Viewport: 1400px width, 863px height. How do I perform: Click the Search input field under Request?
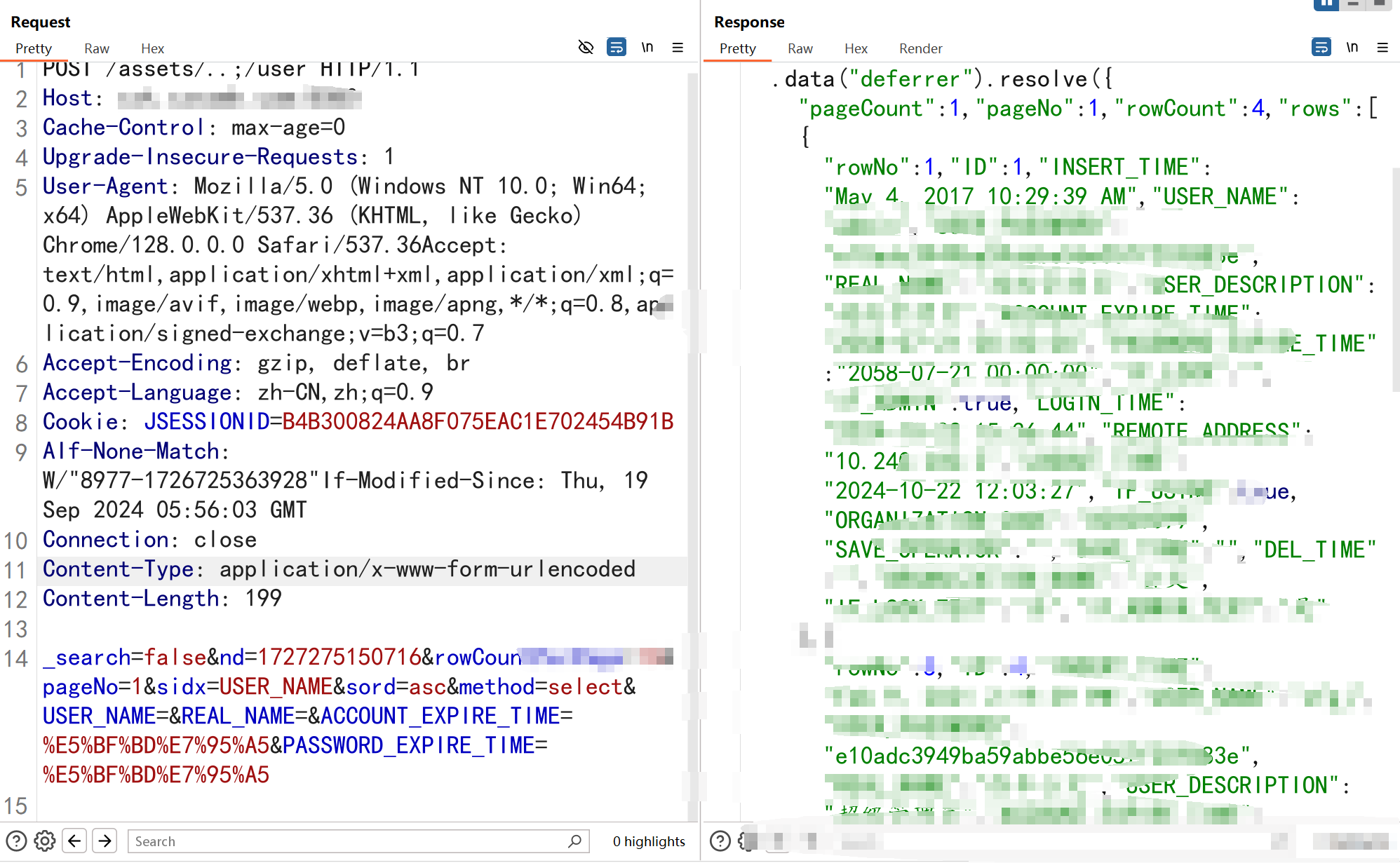pos(351,841)
